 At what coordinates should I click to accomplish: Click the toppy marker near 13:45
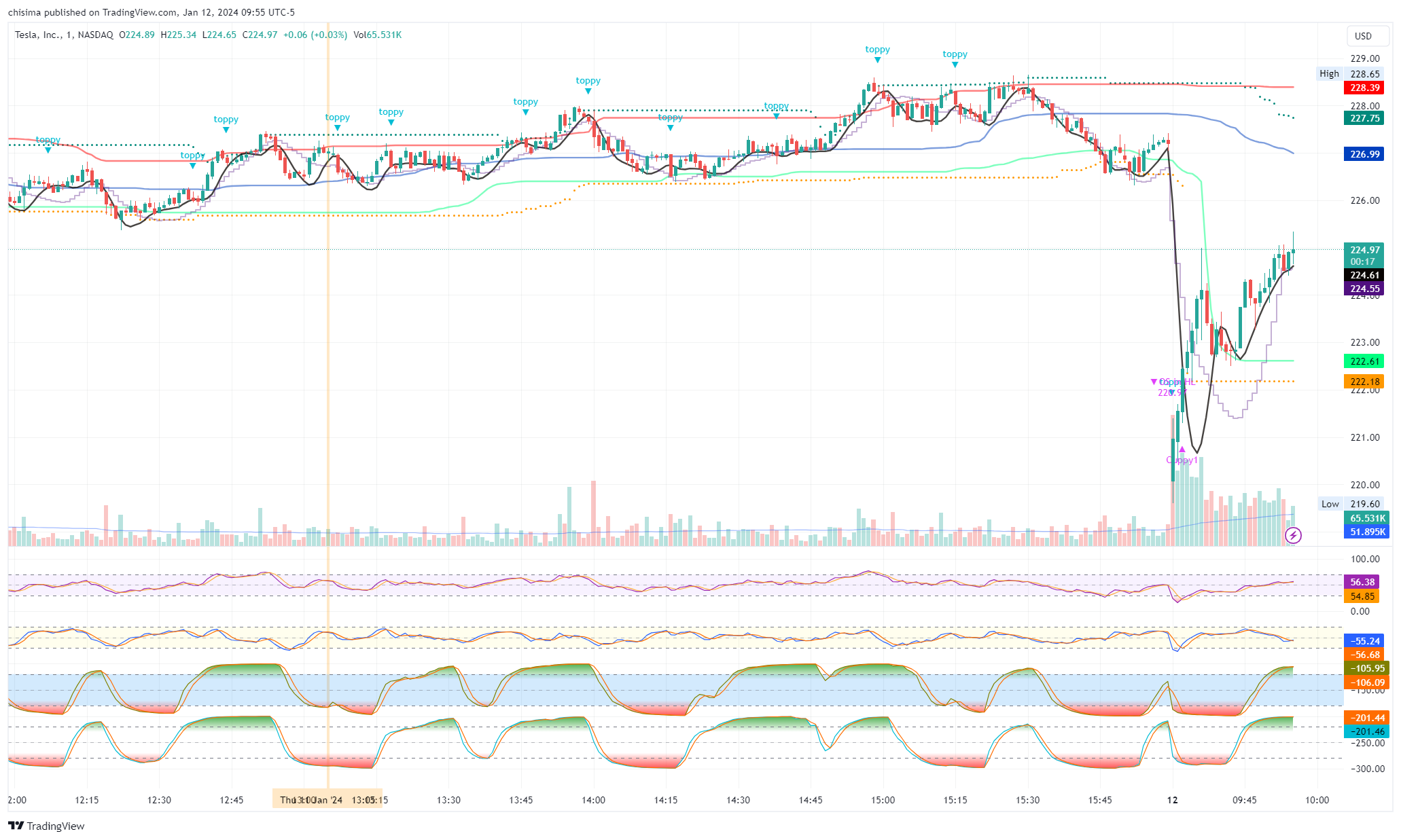pos(525,111)
